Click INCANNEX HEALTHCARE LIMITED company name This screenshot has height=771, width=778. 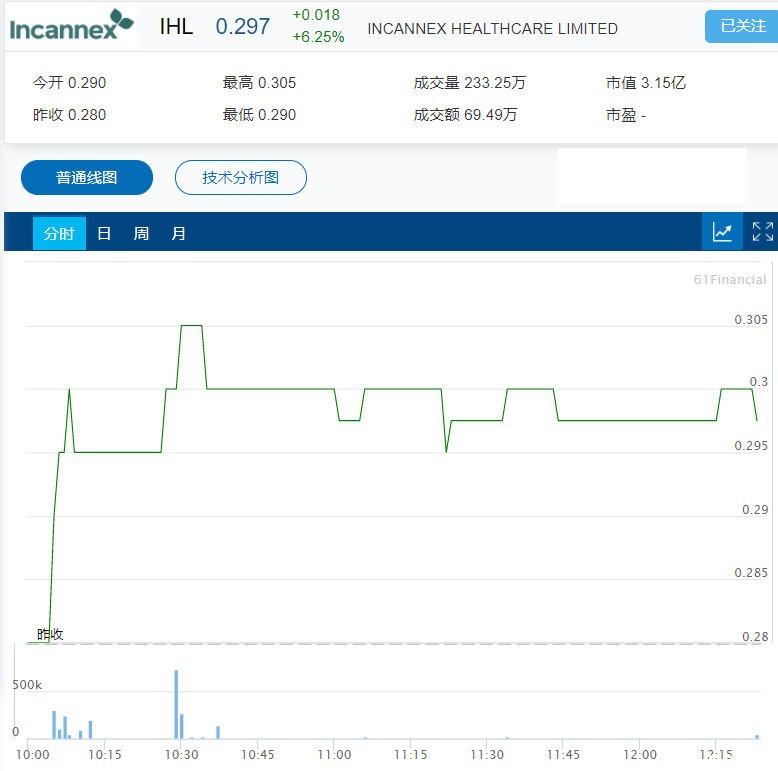tap(492, 29)
